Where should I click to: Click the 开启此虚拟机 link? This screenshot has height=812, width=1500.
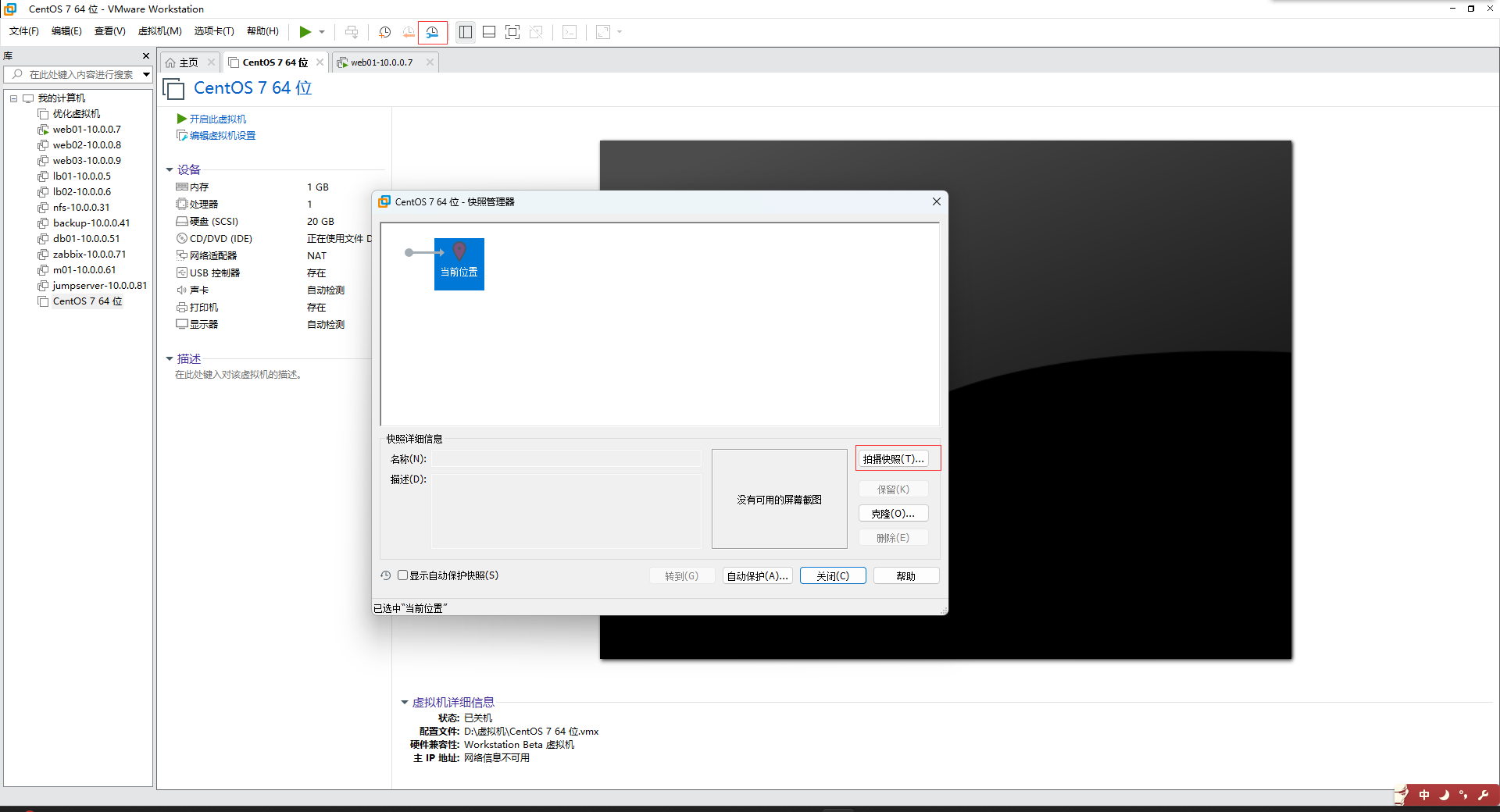[218, 119]
